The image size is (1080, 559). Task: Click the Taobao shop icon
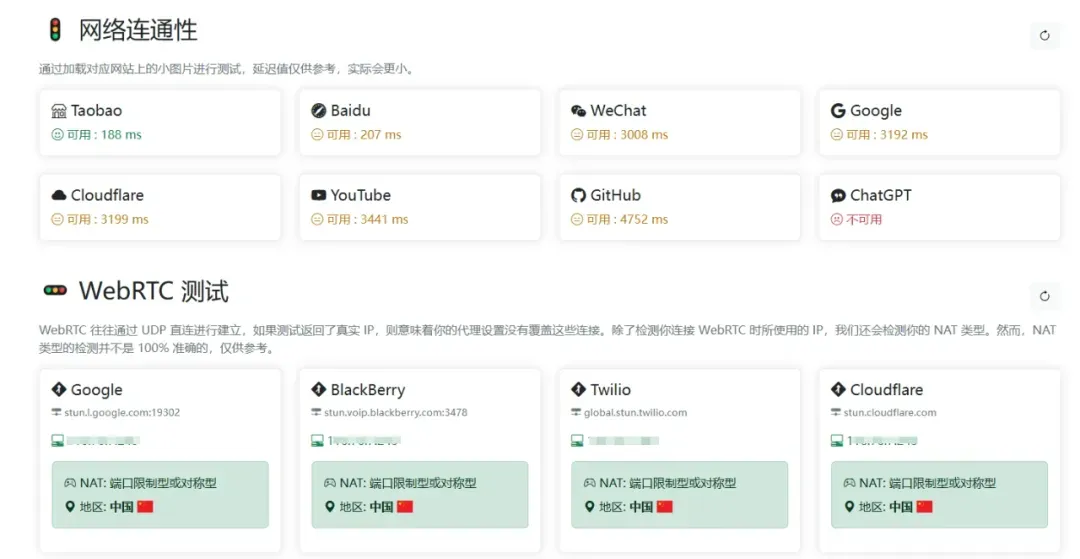59,111
